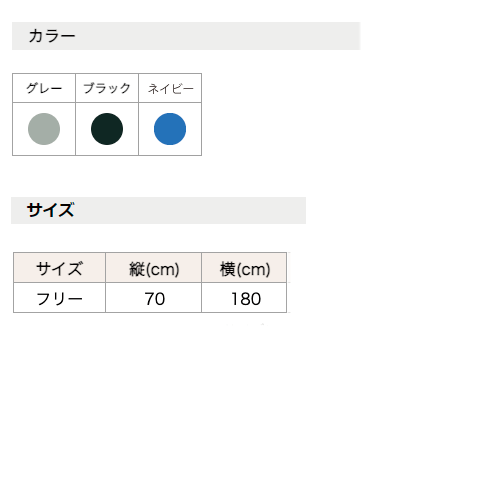Click the 縦(cm) column header
500x500 pixels.
[154, 268]
